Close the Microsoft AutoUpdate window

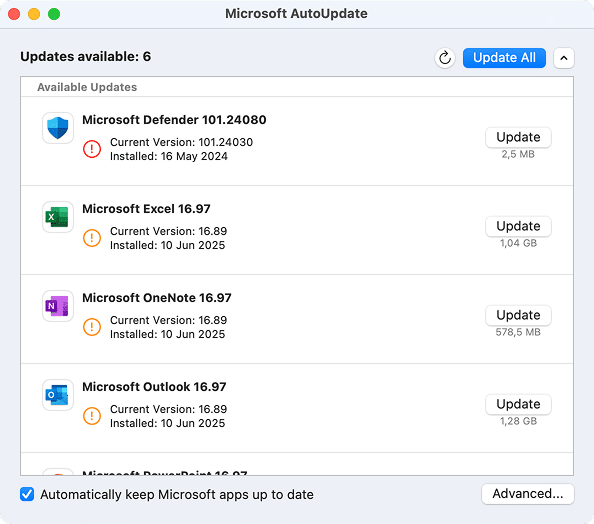[x=14, y=14]
